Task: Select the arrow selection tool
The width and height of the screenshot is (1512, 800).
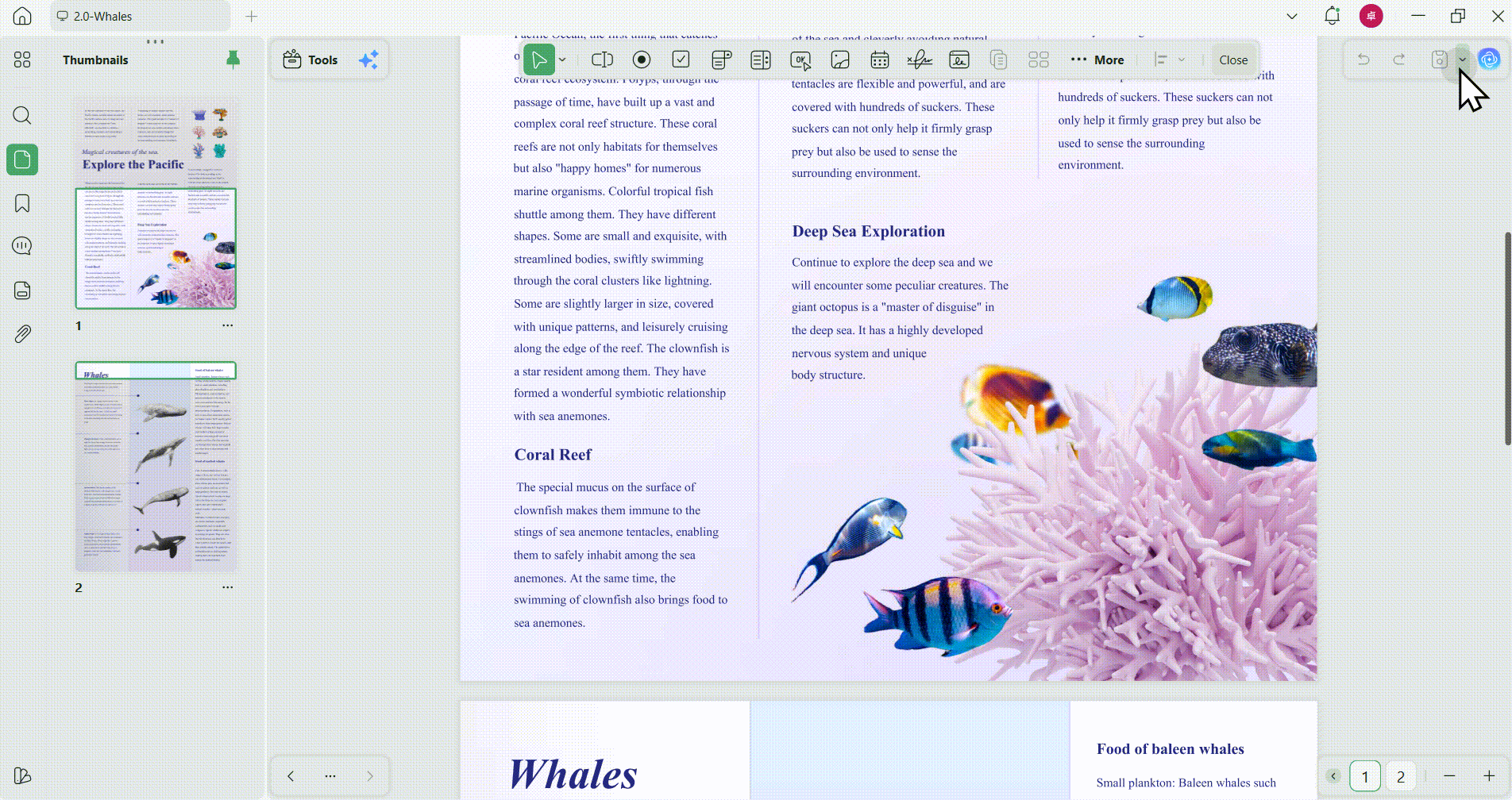Action: pyautogui.click(x=539, y=60)
